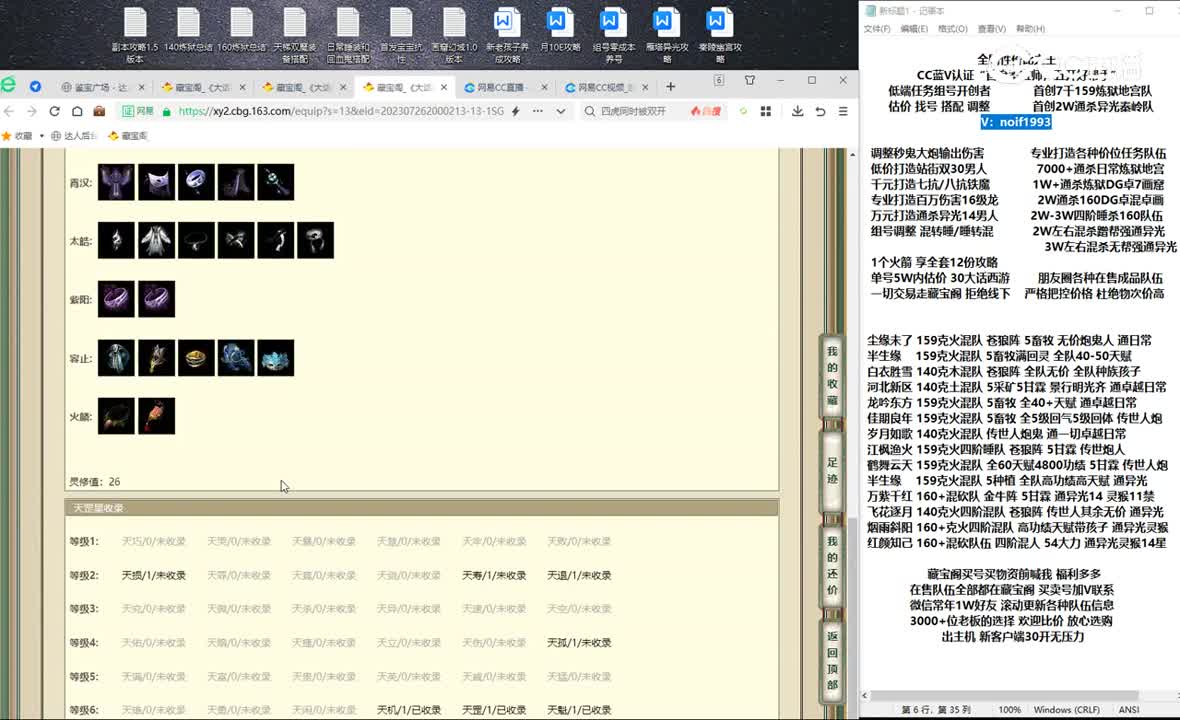Click the red pendant icon in 火麟 row

pos(157,416)
